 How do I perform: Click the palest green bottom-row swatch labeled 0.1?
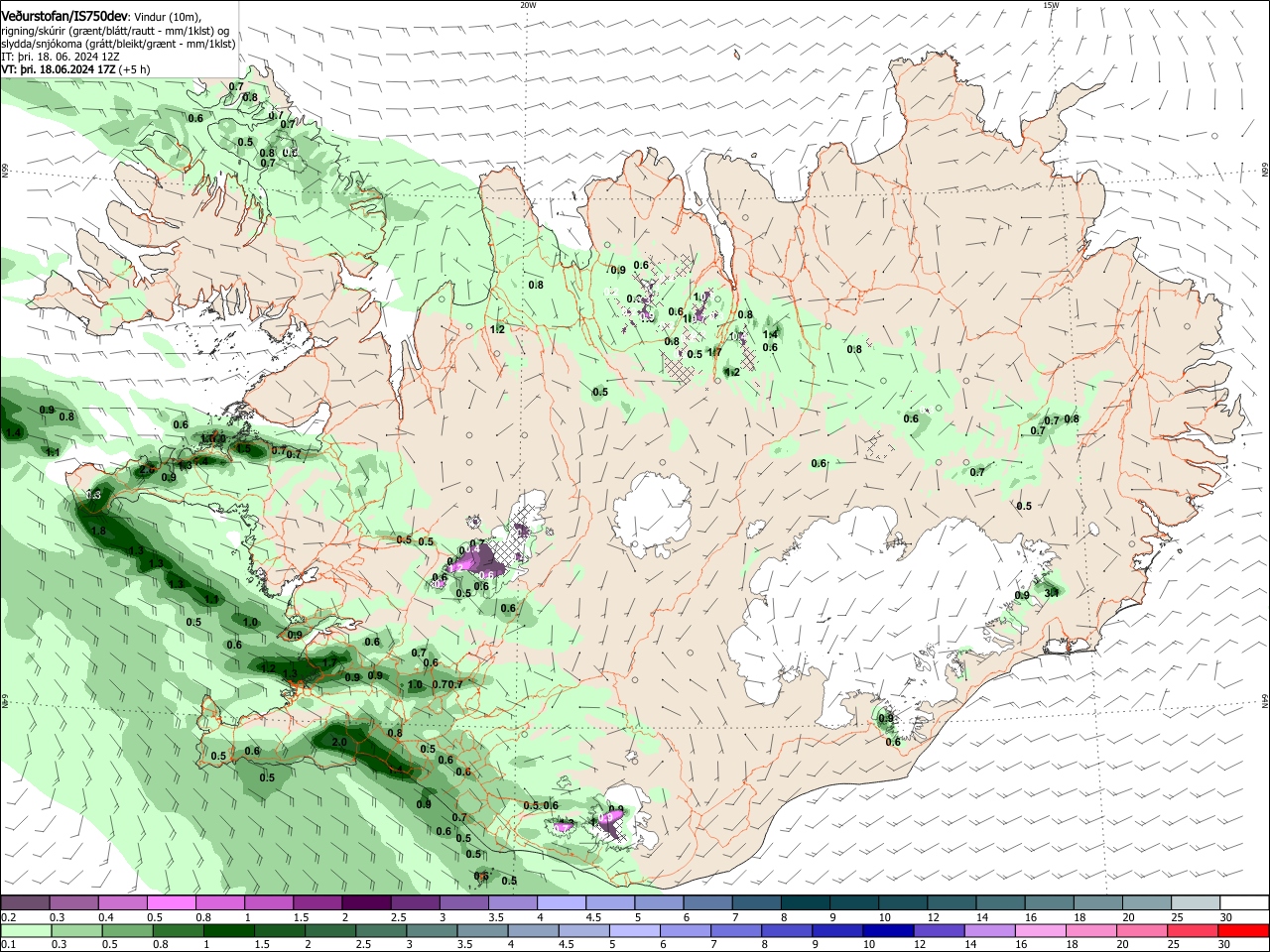27,930
